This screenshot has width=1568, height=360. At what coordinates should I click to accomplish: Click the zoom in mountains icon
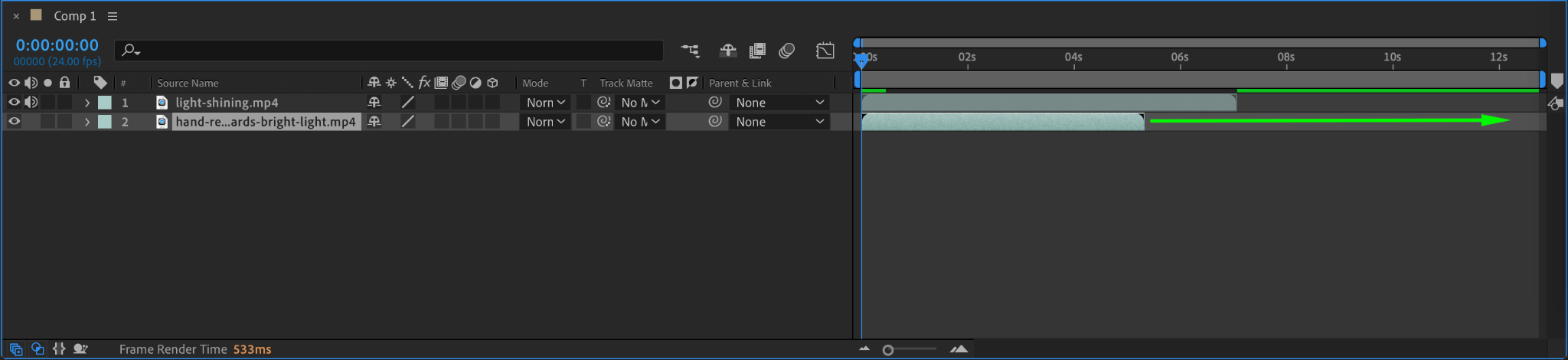coord(959,349)
